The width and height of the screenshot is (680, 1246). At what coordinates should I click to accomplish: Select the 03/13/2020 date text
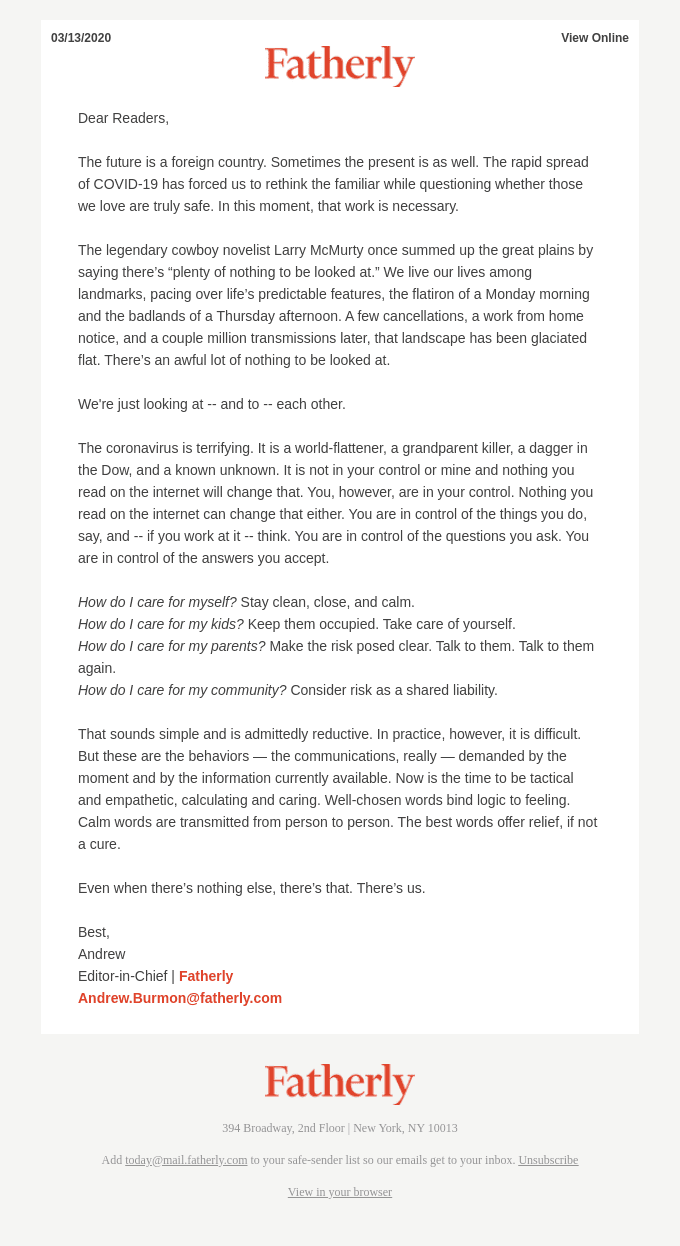[x=81, y=38]
